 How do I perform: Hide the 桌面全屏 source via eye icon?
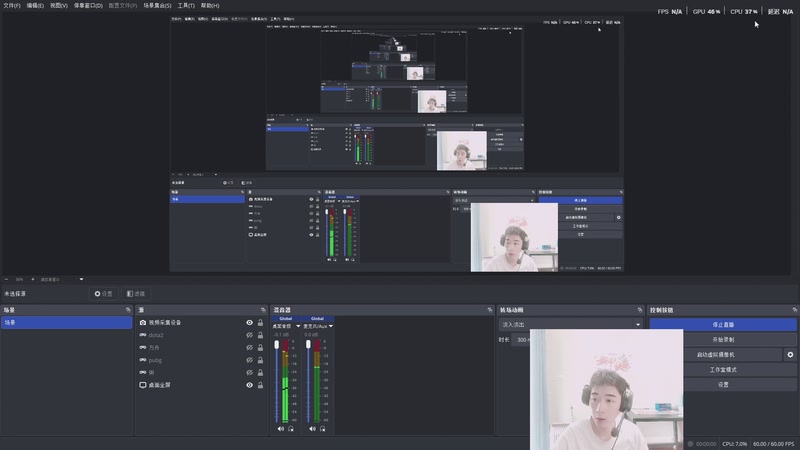click(249, 385)
